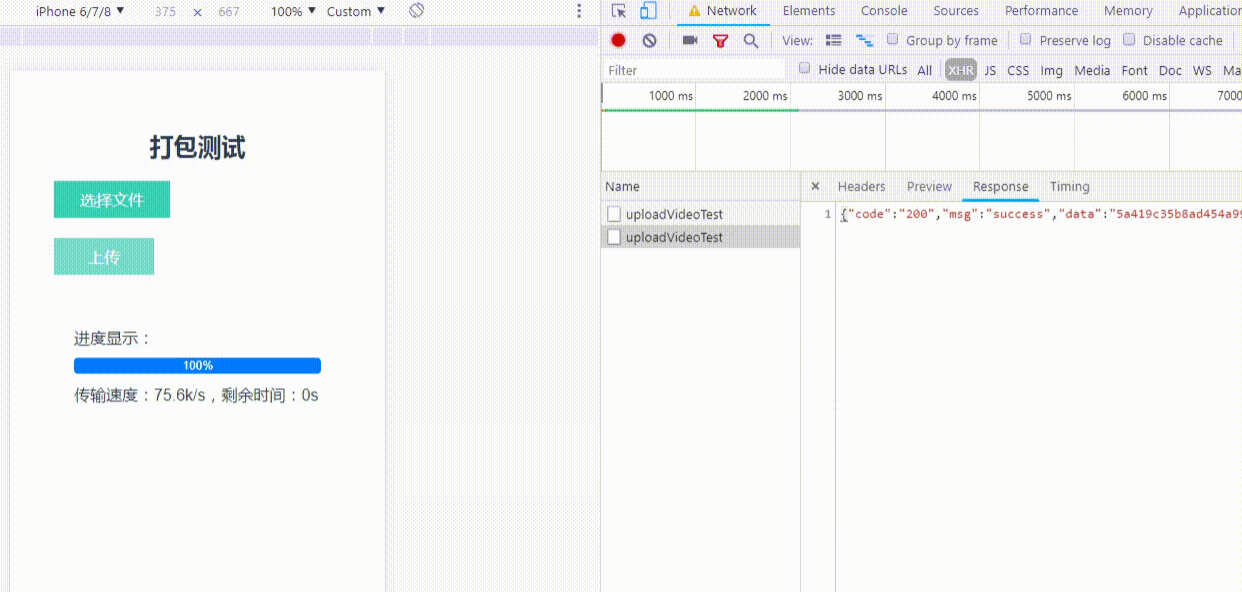The image size is (1242, 592).
Task: Clear the network log
Action: (649, 41)
